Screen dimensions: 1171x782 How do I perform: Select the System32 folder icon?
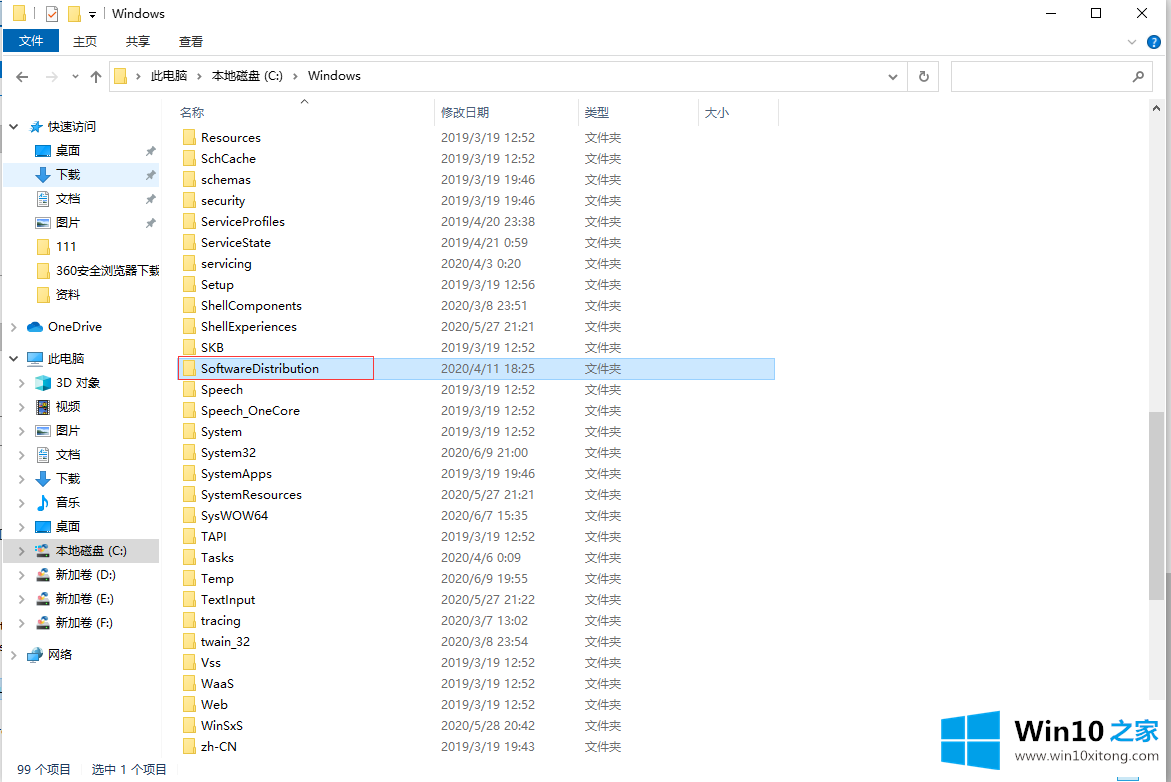(x=189, y=453)
